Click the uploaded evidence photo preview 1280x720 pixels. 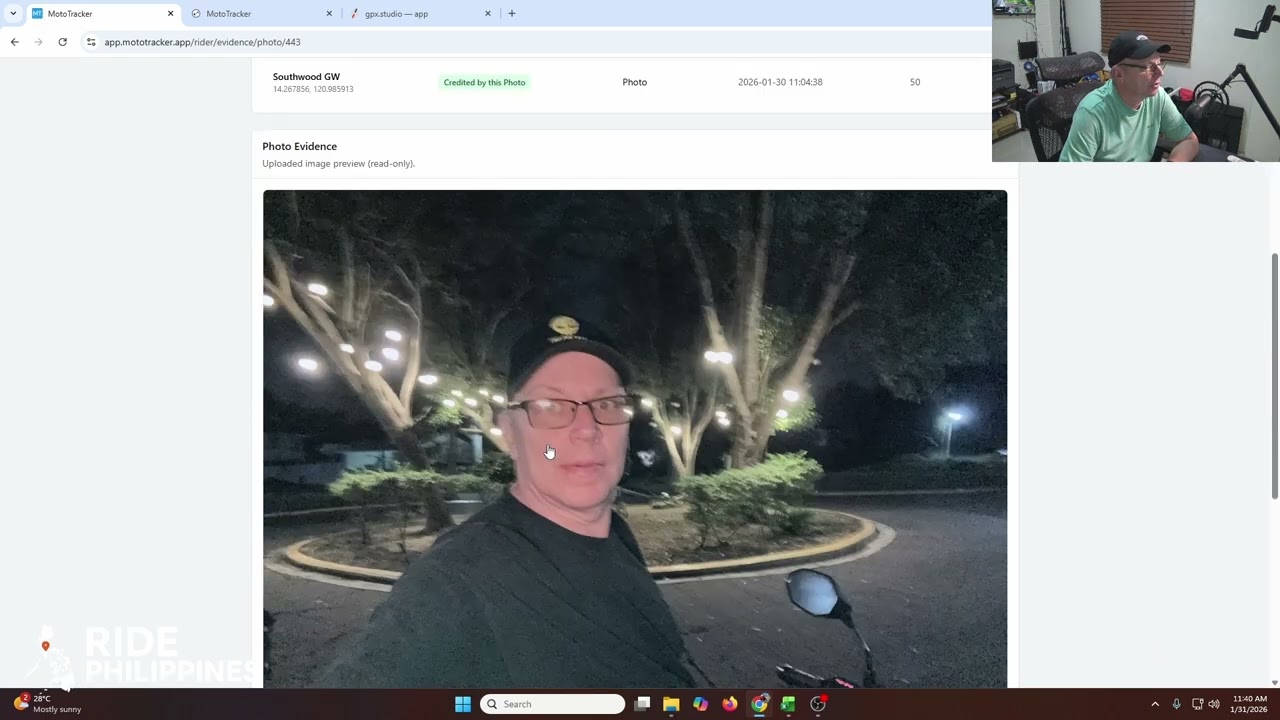(635, 439)
